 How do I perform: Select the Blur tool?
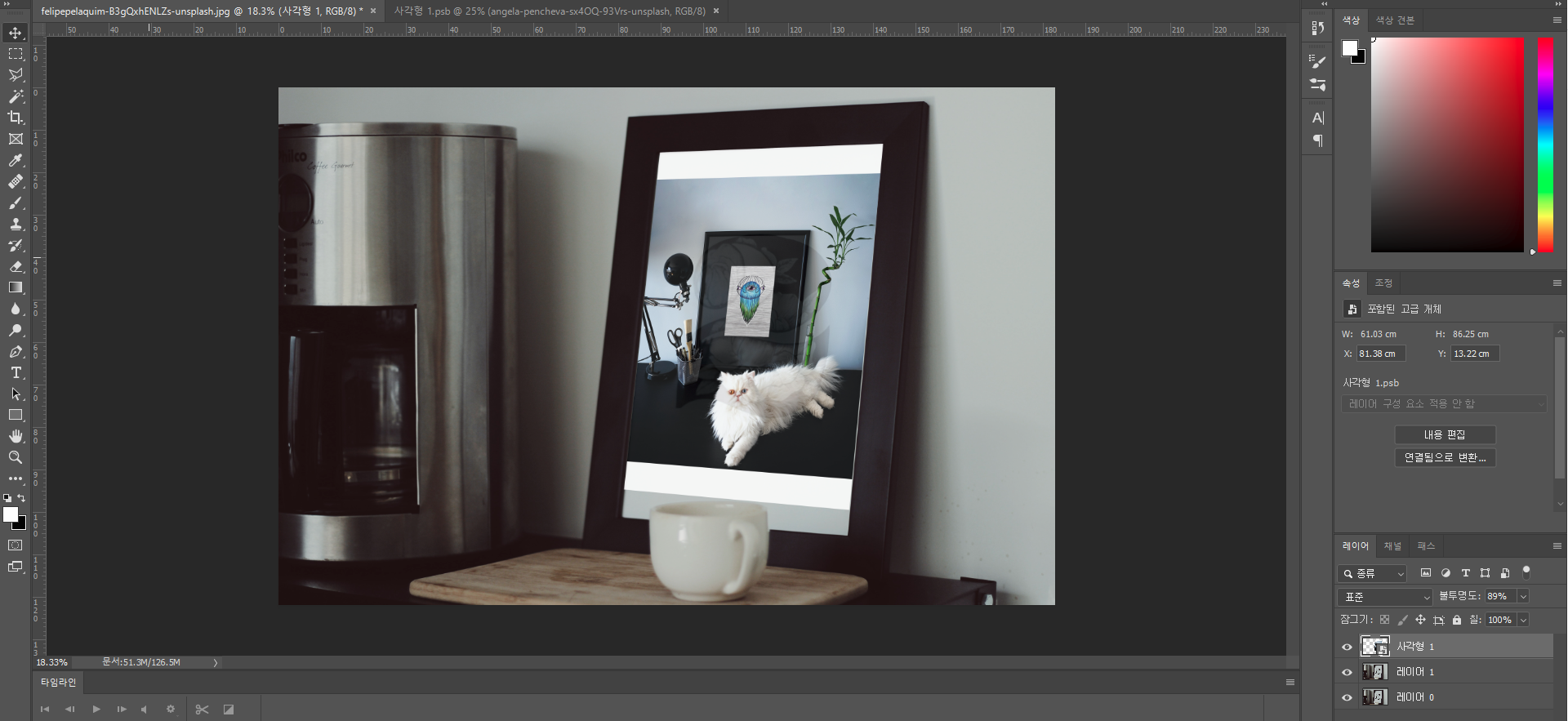coord(16,309)
